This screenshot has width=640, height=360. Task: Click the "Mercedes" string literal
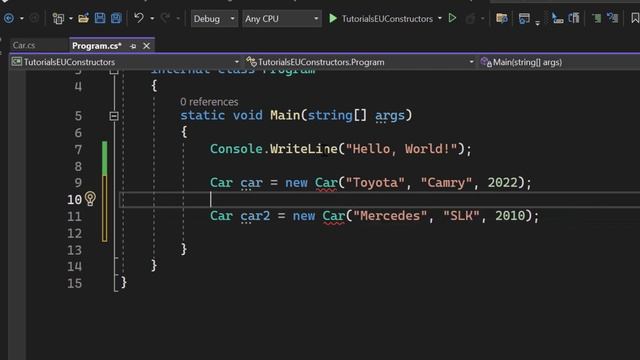click(x=390, y=216)
